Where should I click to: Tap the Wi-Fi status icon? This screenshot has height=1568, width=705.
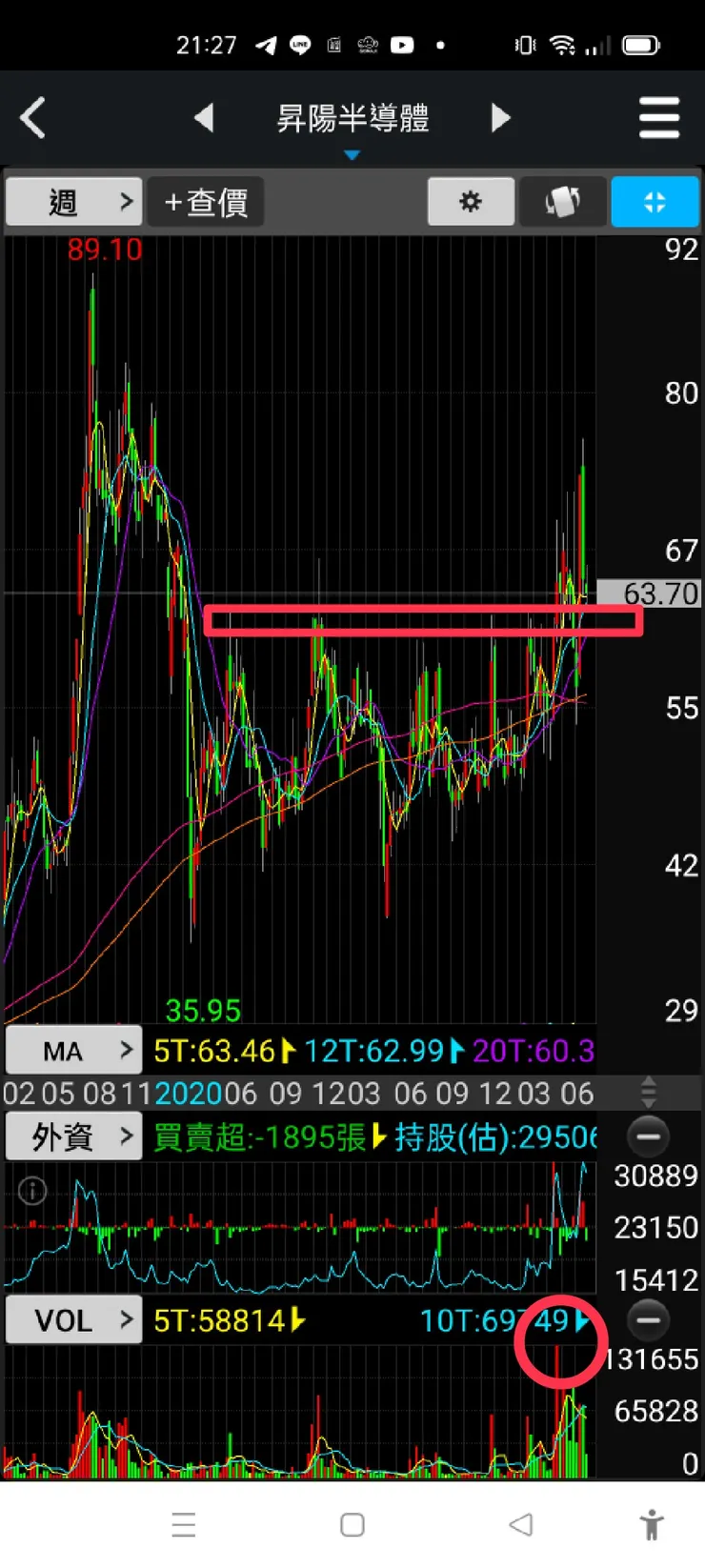563,45
